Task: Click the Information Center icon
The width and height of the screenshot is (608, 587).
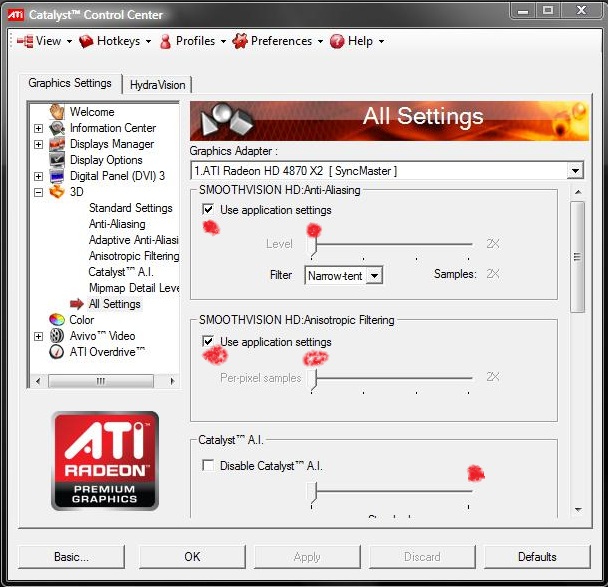Action: point(57,128)
